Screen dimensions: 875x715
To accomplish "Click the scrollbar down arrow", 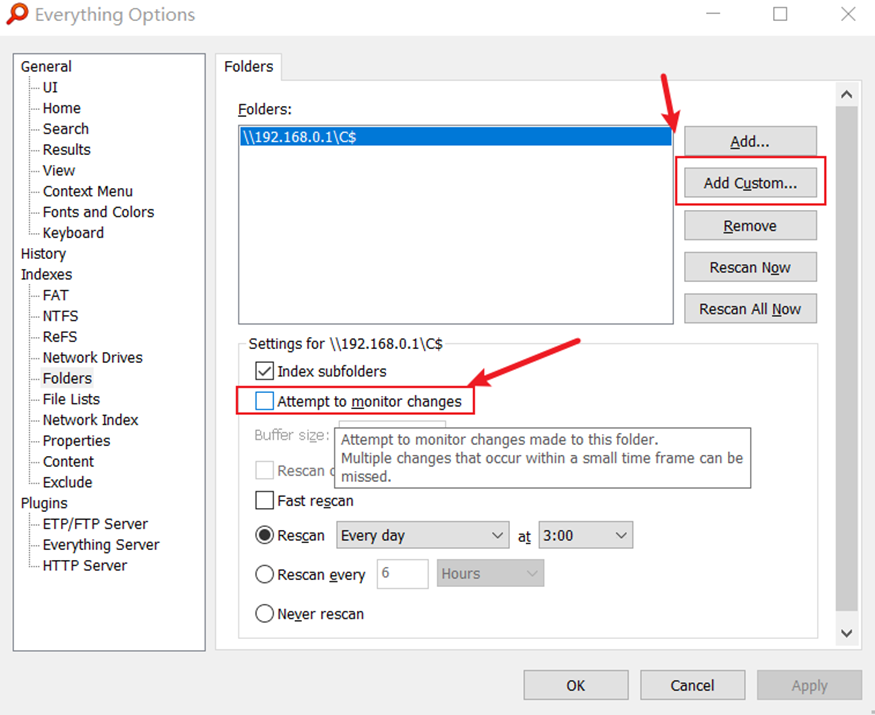I will pyautogui.click(x=847, y=633).
